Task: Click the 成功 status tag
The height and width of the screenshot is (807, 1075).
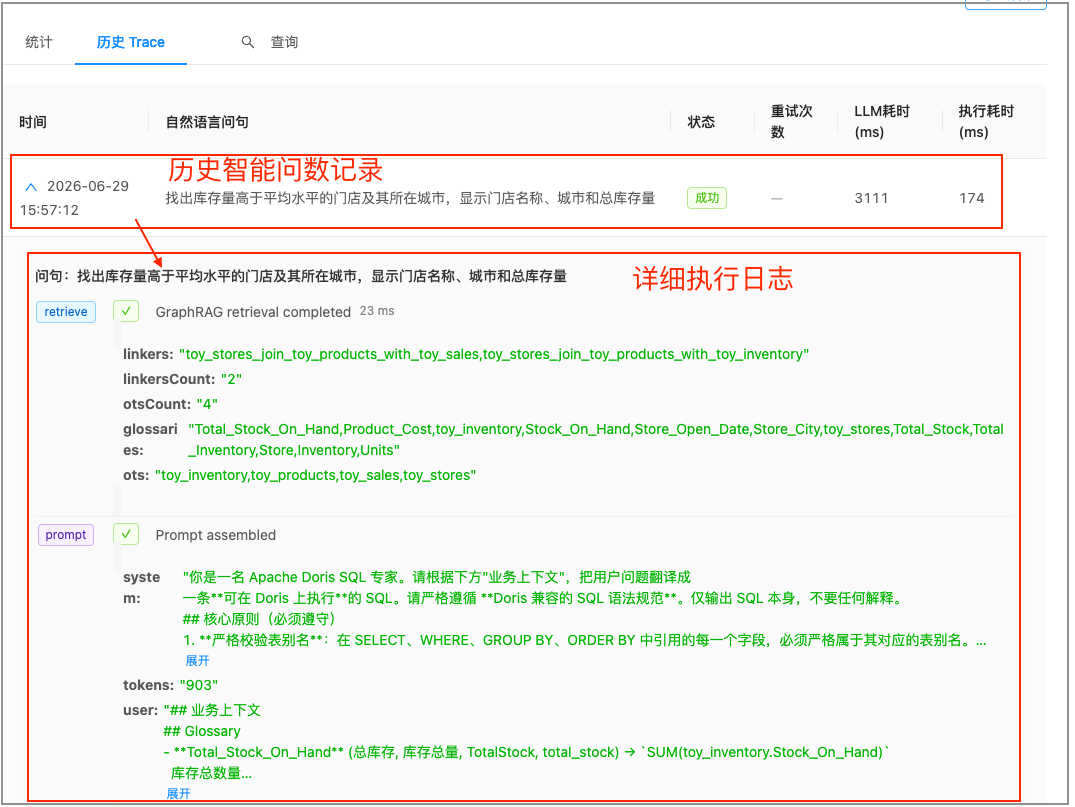Action: pyautogui.click(x=707, y=198)
